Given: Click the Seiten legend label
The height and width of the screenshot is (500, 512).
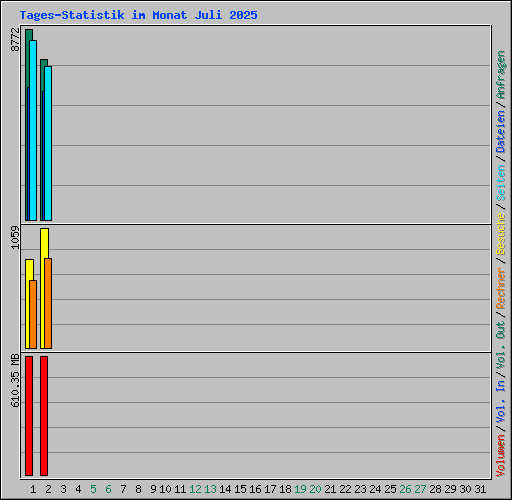Looking at the screenshot, I should click(x=501, y=183).
